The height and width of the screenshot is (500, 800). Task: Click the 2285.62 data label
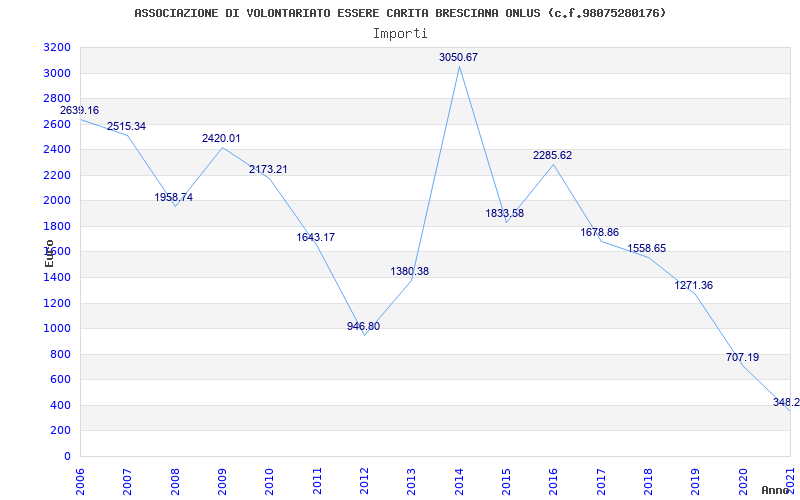coord(553,156)
